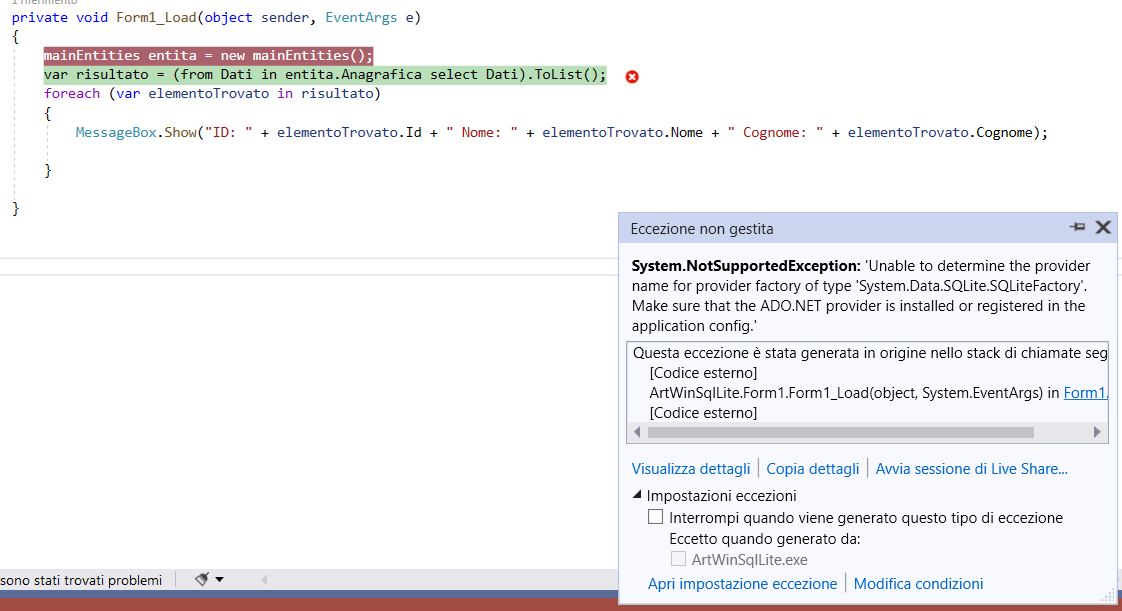Screen dimensions: 1122x611
Task: Close the Eccezione non gestita popup
Action: click(1103, 228)
